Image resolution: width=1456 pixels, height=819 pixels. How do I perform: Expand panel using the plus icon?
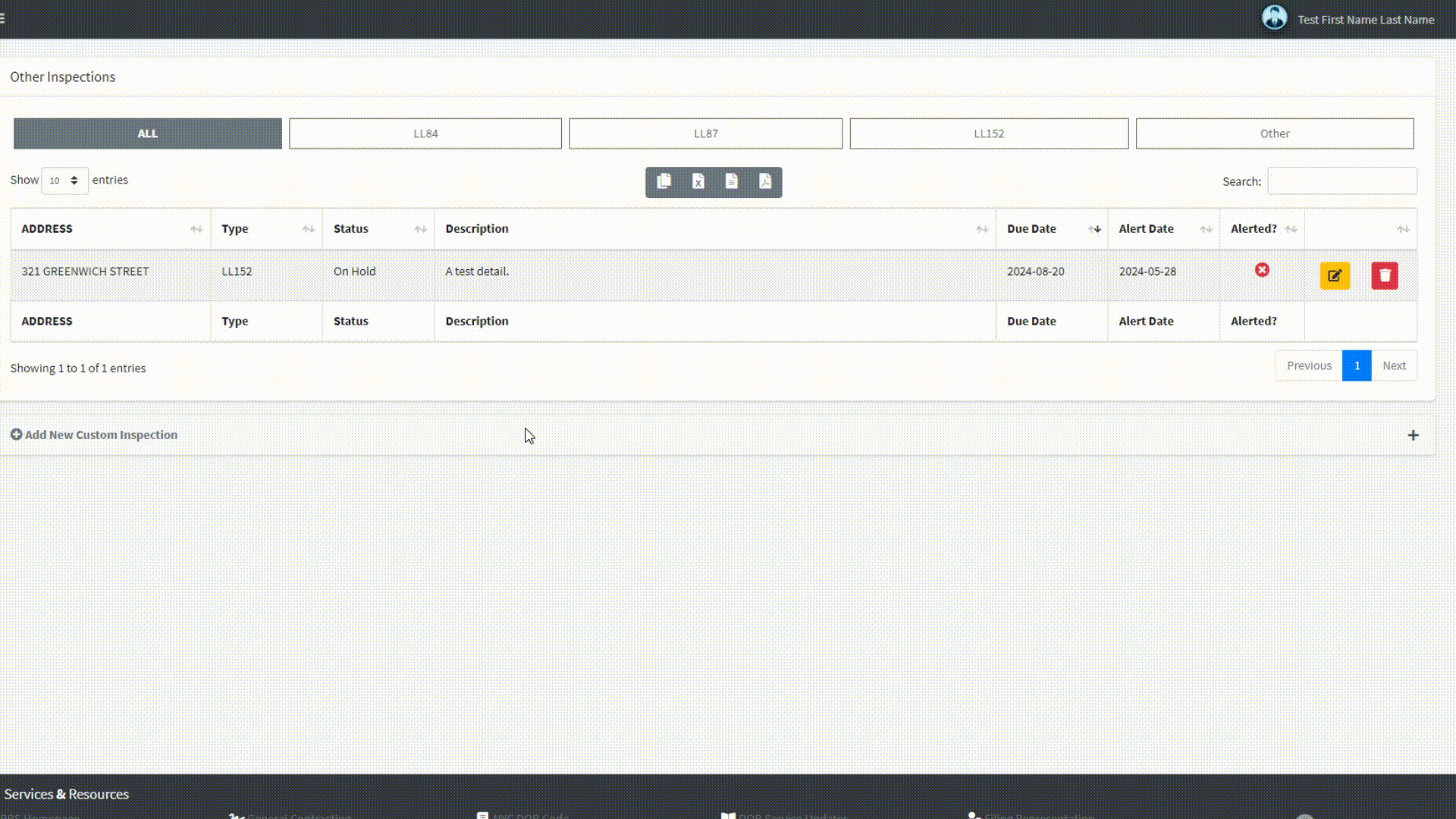1413,435
